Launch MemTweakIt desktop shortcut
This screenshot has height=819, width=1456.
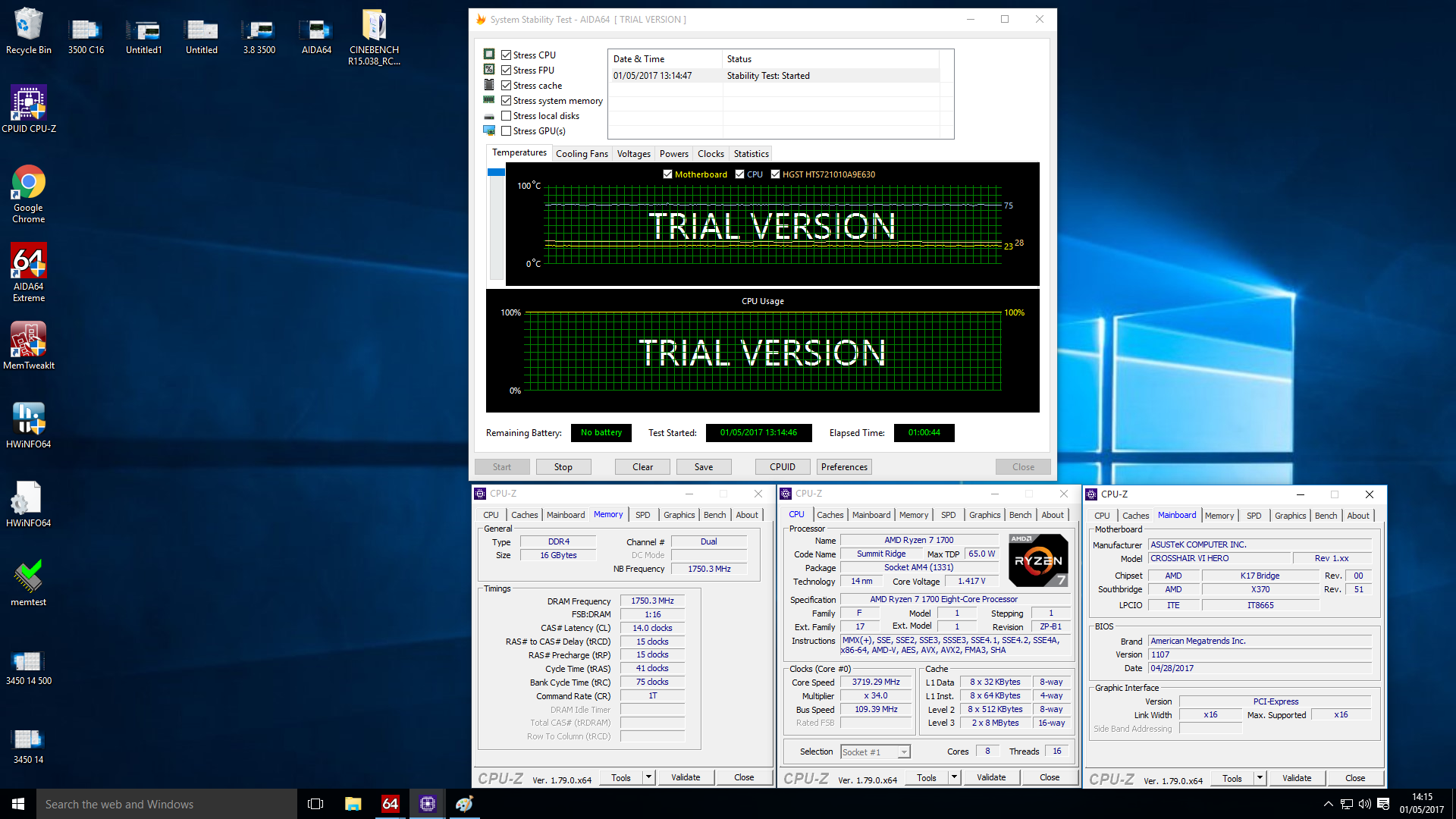point(29,346)
